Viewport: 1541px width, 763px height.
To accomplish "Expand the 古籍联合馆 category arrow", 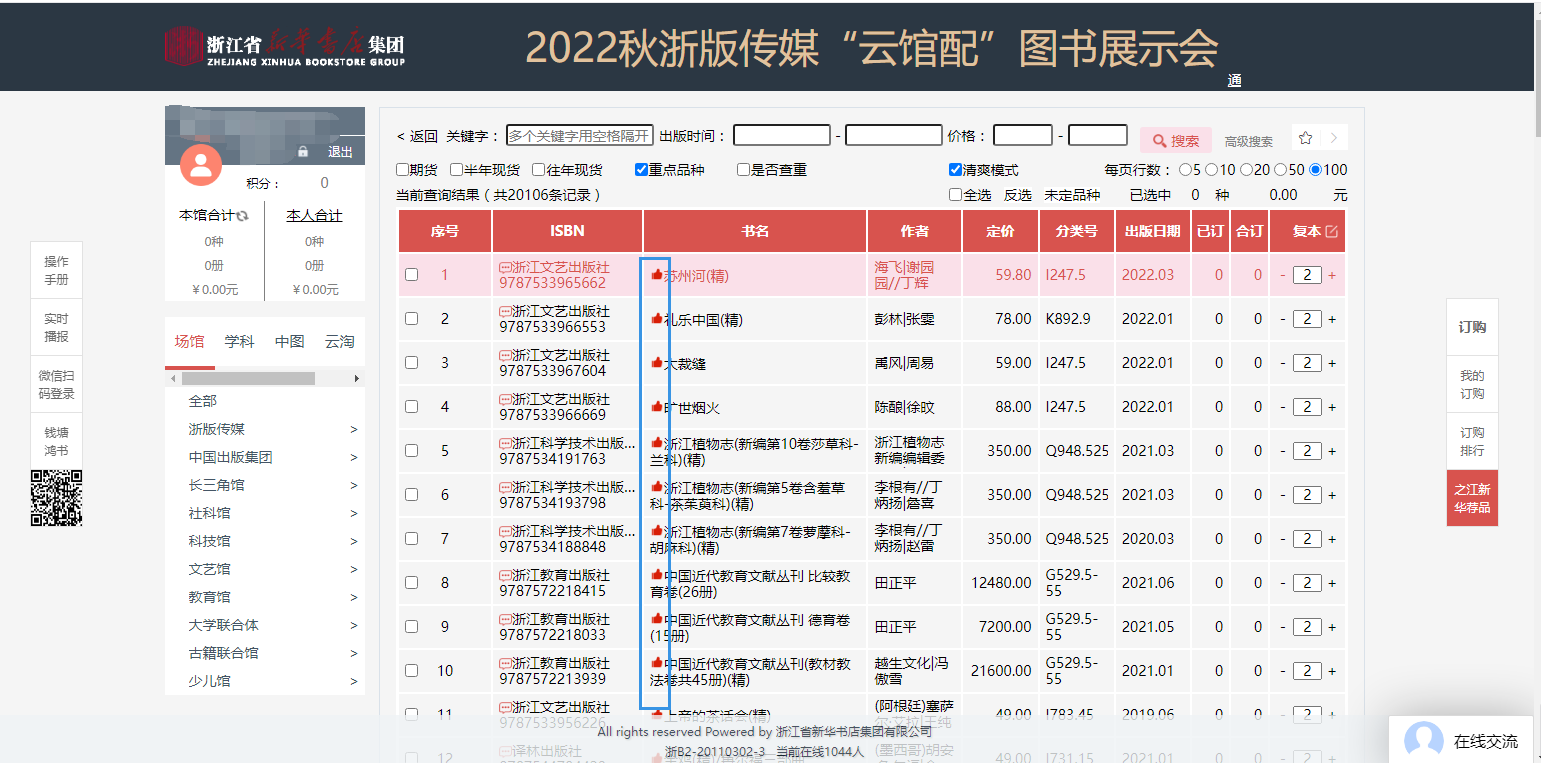I will 354,653.
